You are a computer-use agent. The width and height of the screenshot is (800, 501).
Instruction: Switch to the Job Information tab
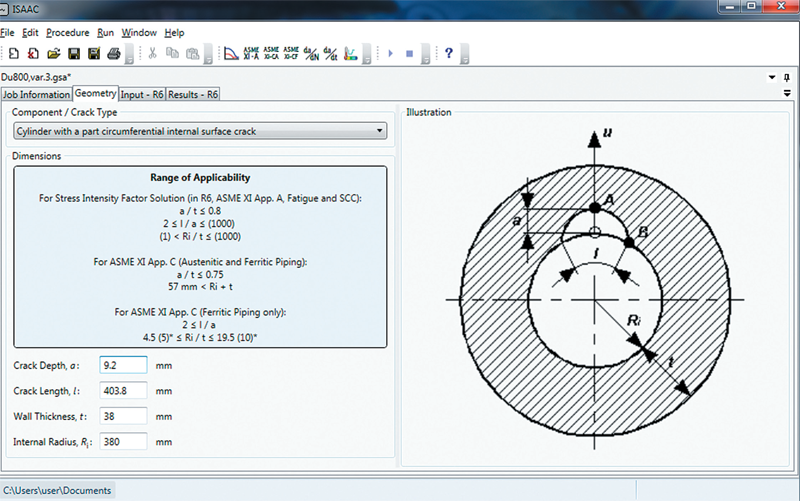36,94
